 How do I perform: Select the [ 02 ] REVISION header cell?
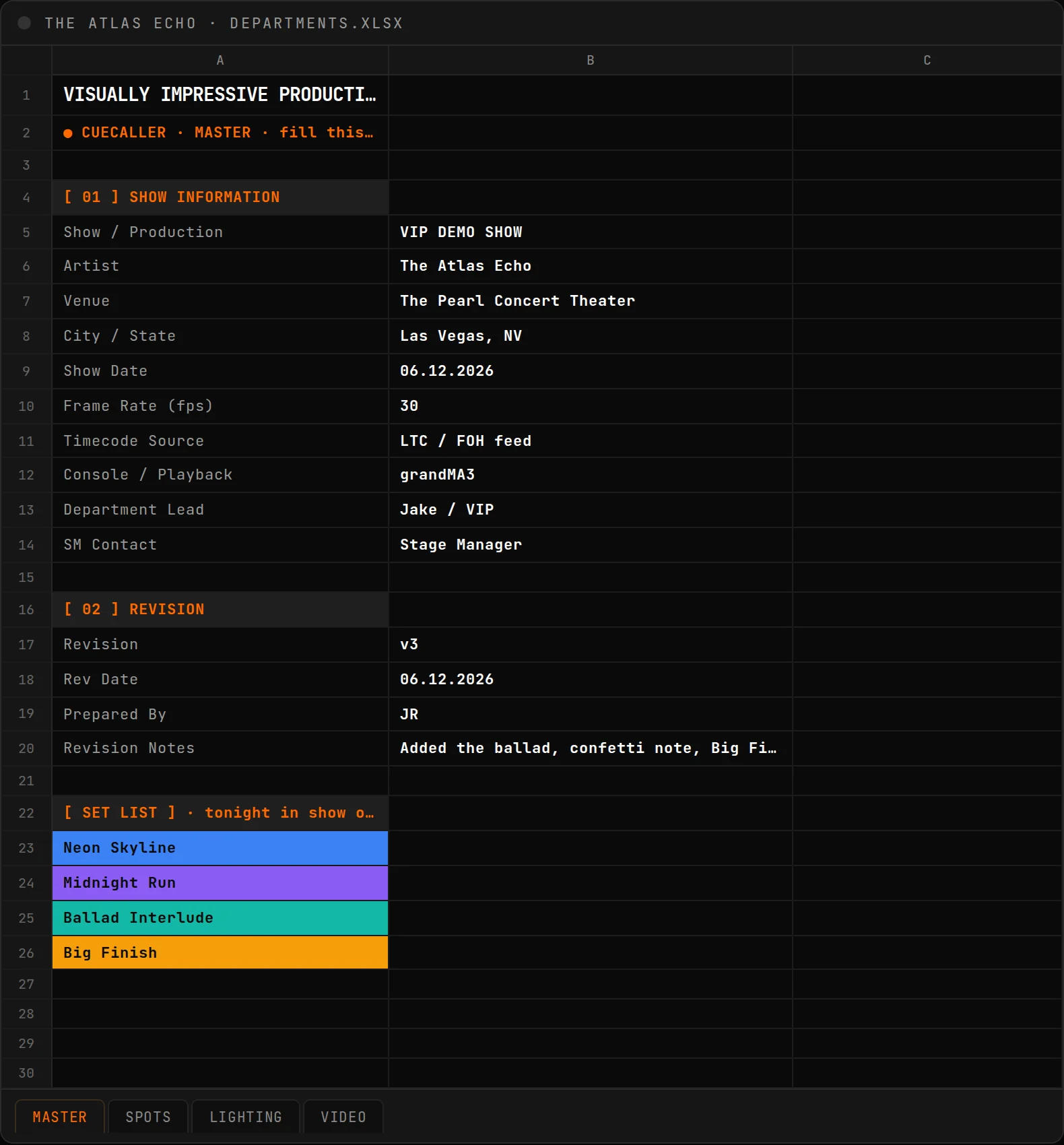220,610
